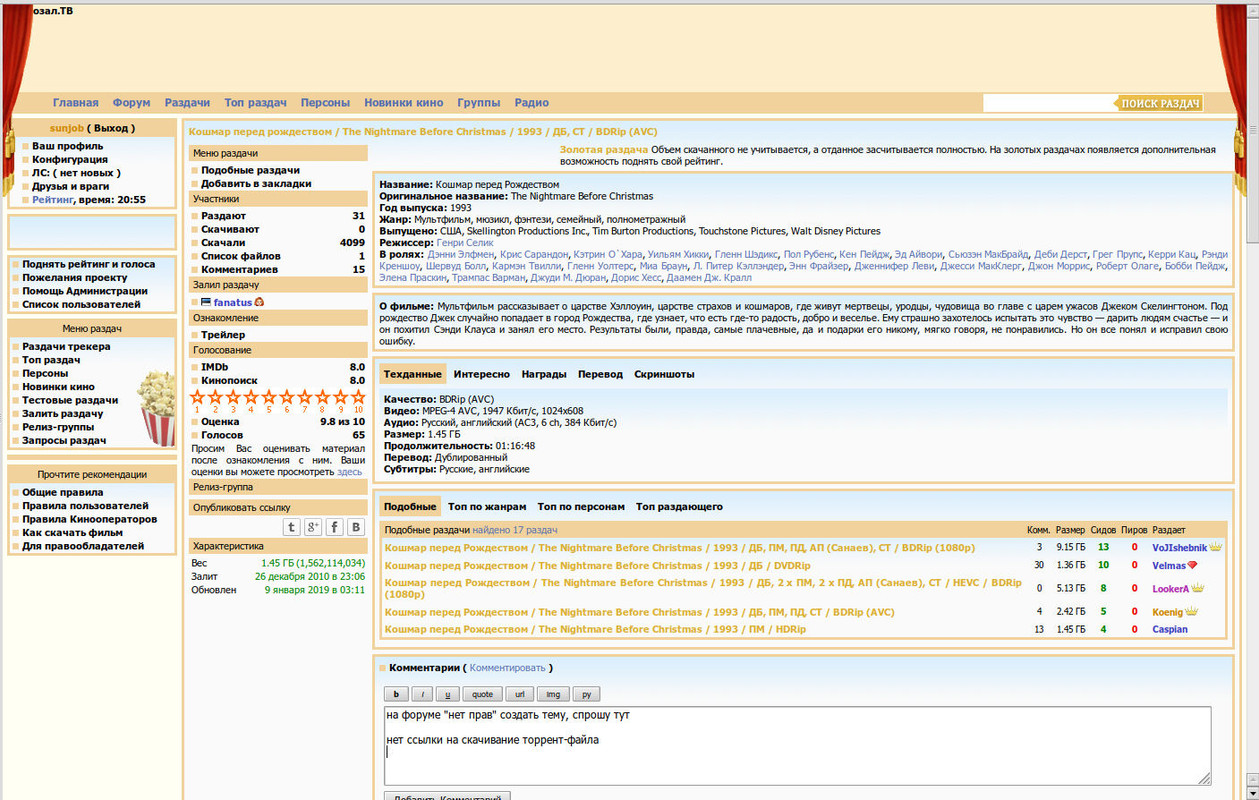Click the heart icon next to Velmas
Viewport: 1259px width, 800px height.
(x=1192, y=565)
